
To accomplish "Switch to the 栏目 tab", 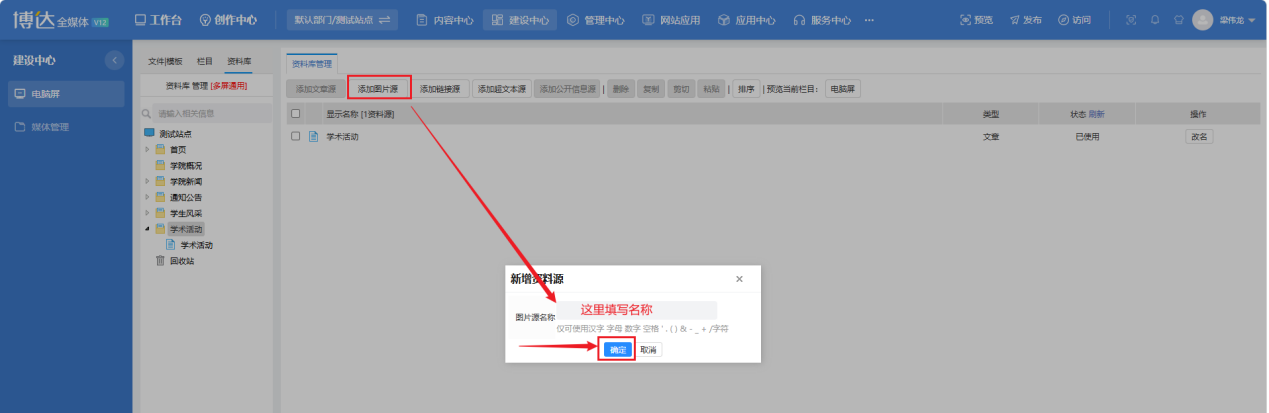I will (x=204, y=62).
